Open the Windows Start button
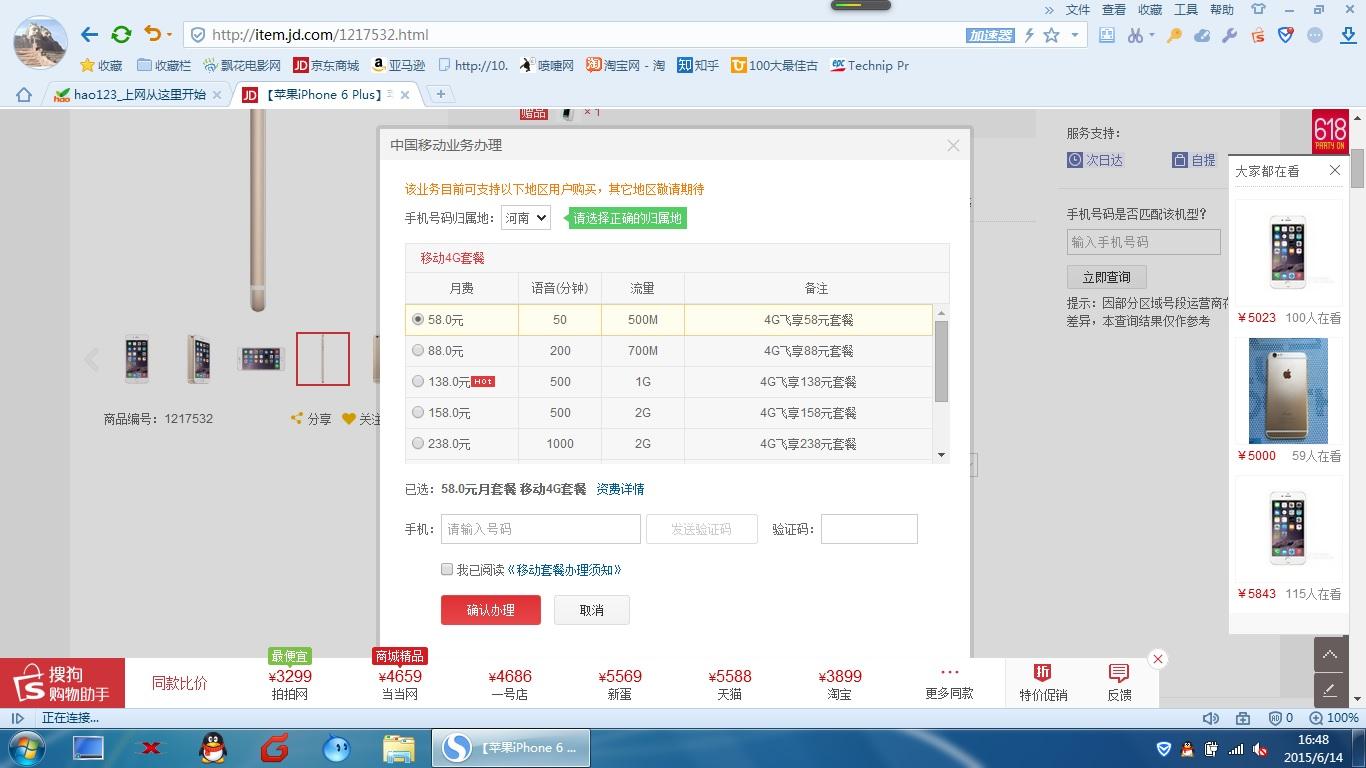 coord(24,747)
